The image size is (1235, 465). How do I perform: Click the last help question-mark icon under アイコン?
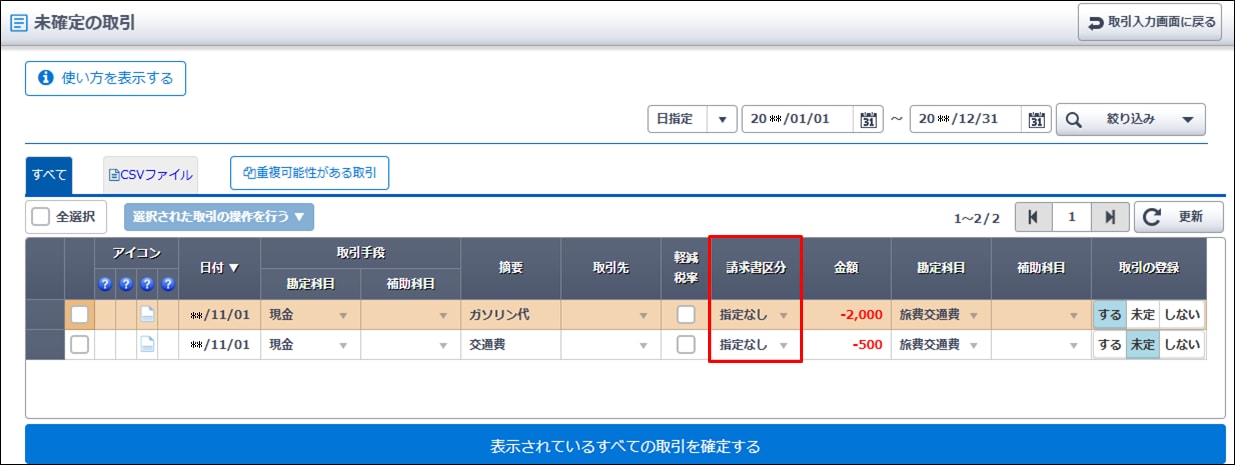pyautogui.click(x=167, y=284)
